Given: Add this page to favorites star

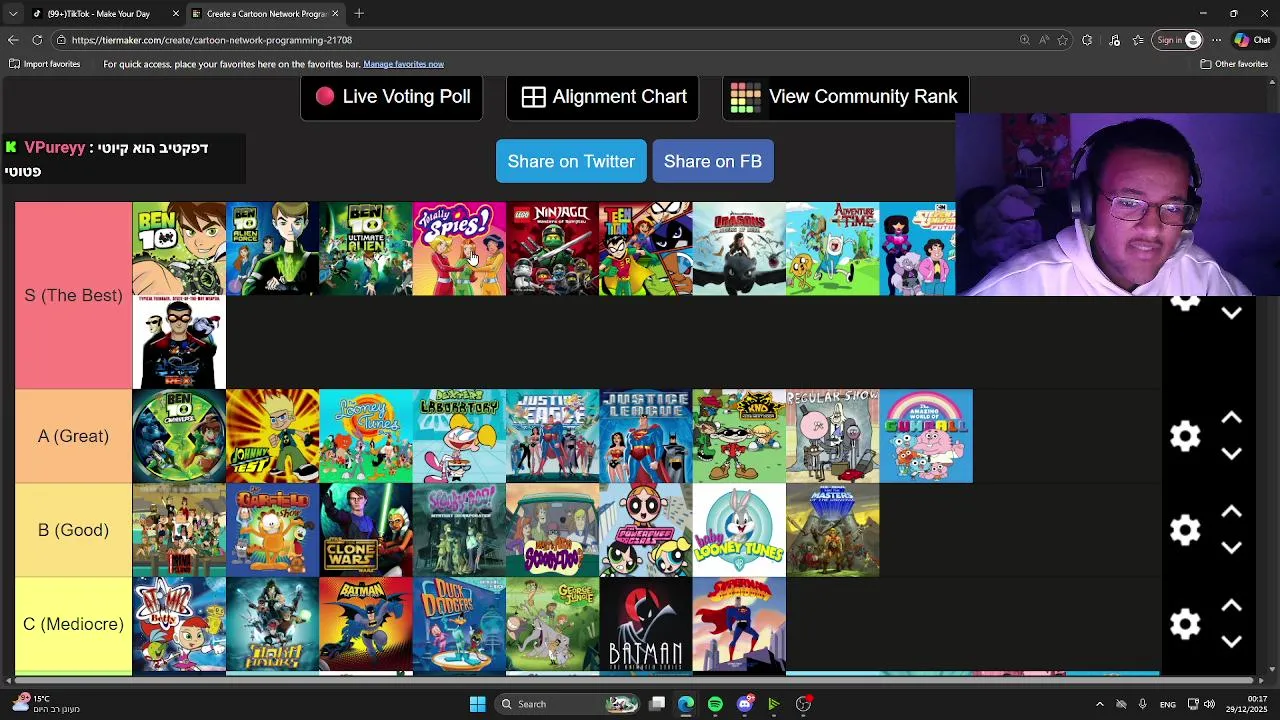Looking at the screenshot, I should [x=1063, y=40].
